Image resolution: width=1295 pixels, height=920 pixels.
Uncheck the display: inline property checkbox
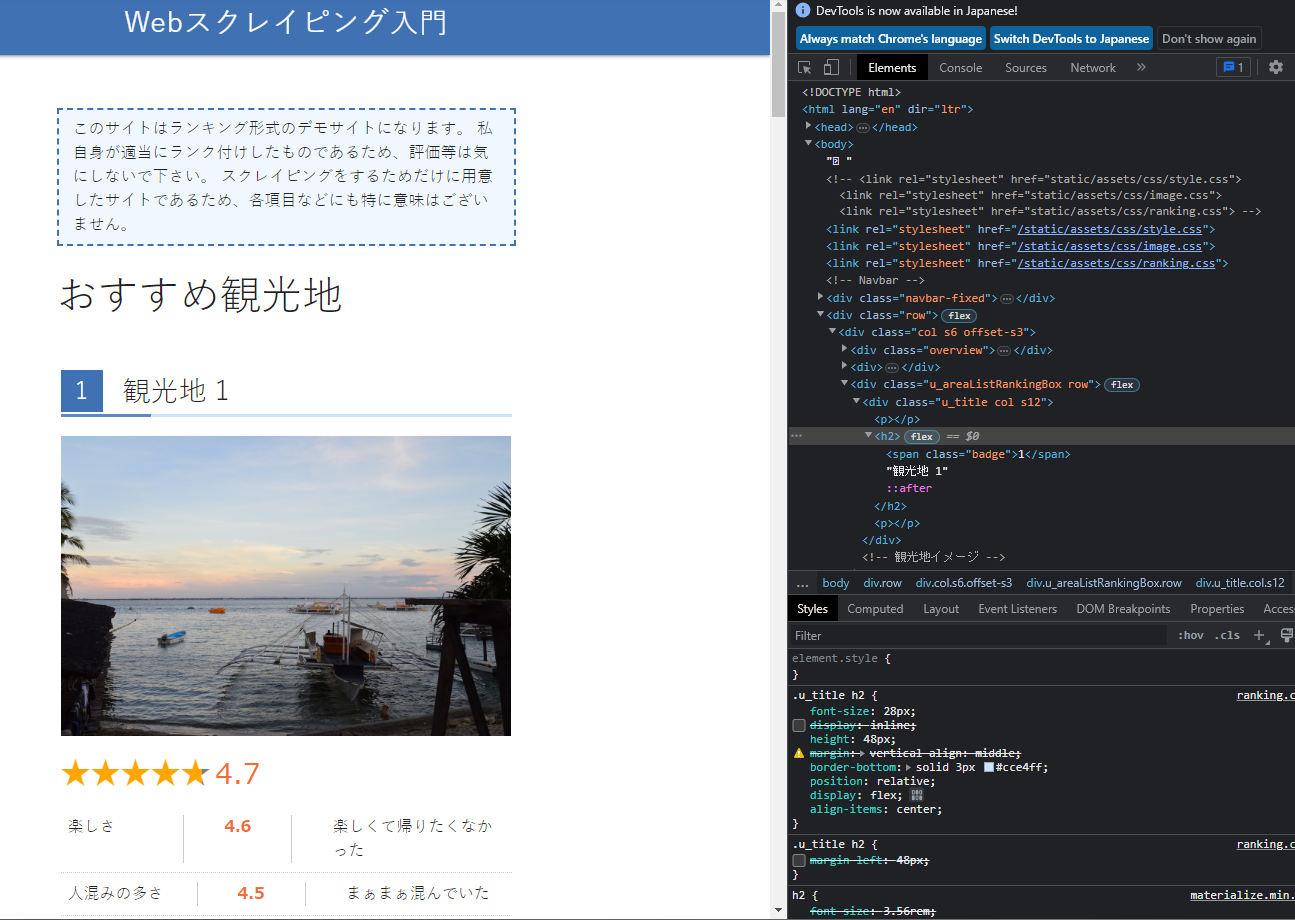click(797, 725)
